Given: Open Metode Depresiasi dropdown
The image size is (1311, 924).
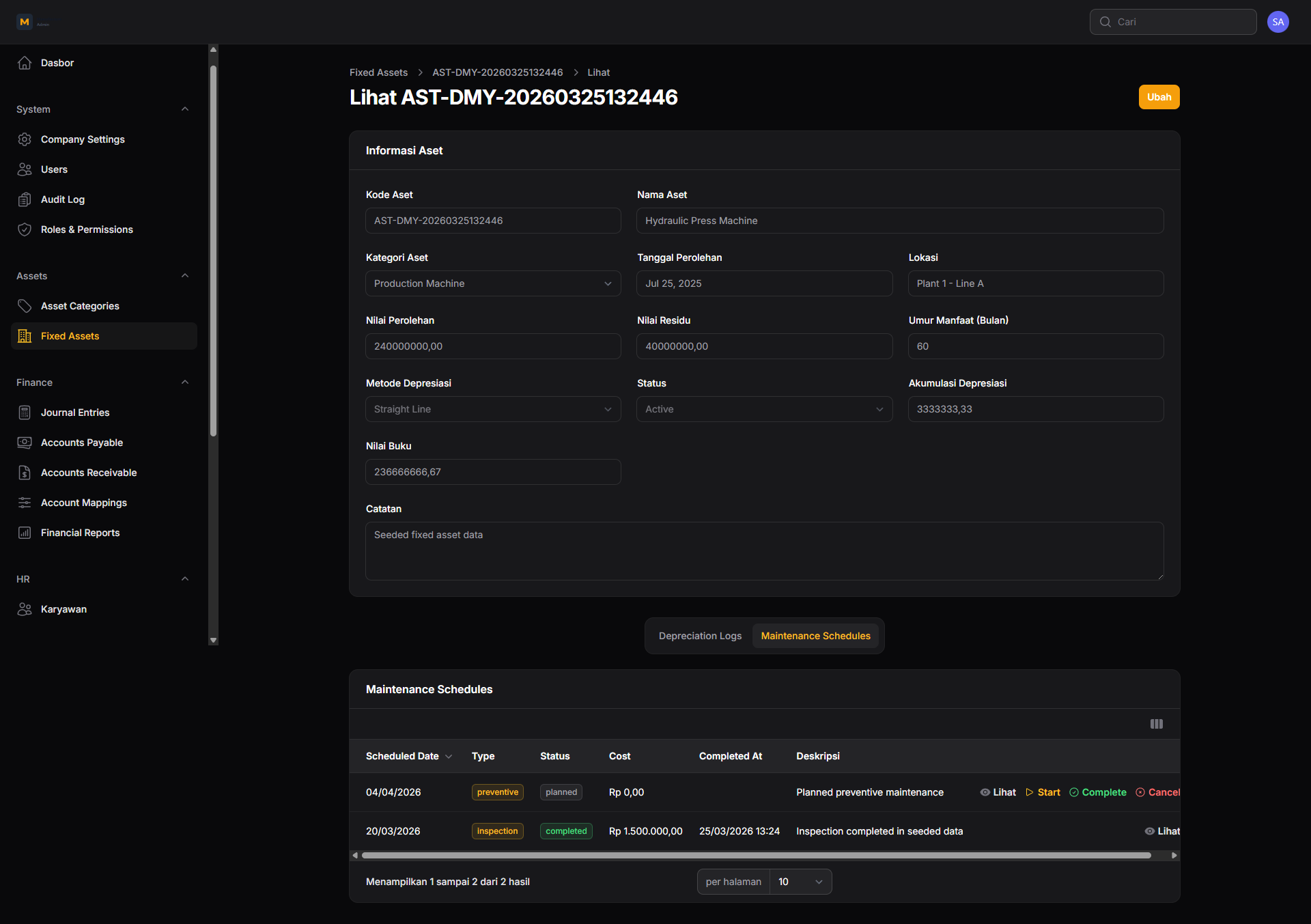Looking at the screenshot, I should point(493,409).
